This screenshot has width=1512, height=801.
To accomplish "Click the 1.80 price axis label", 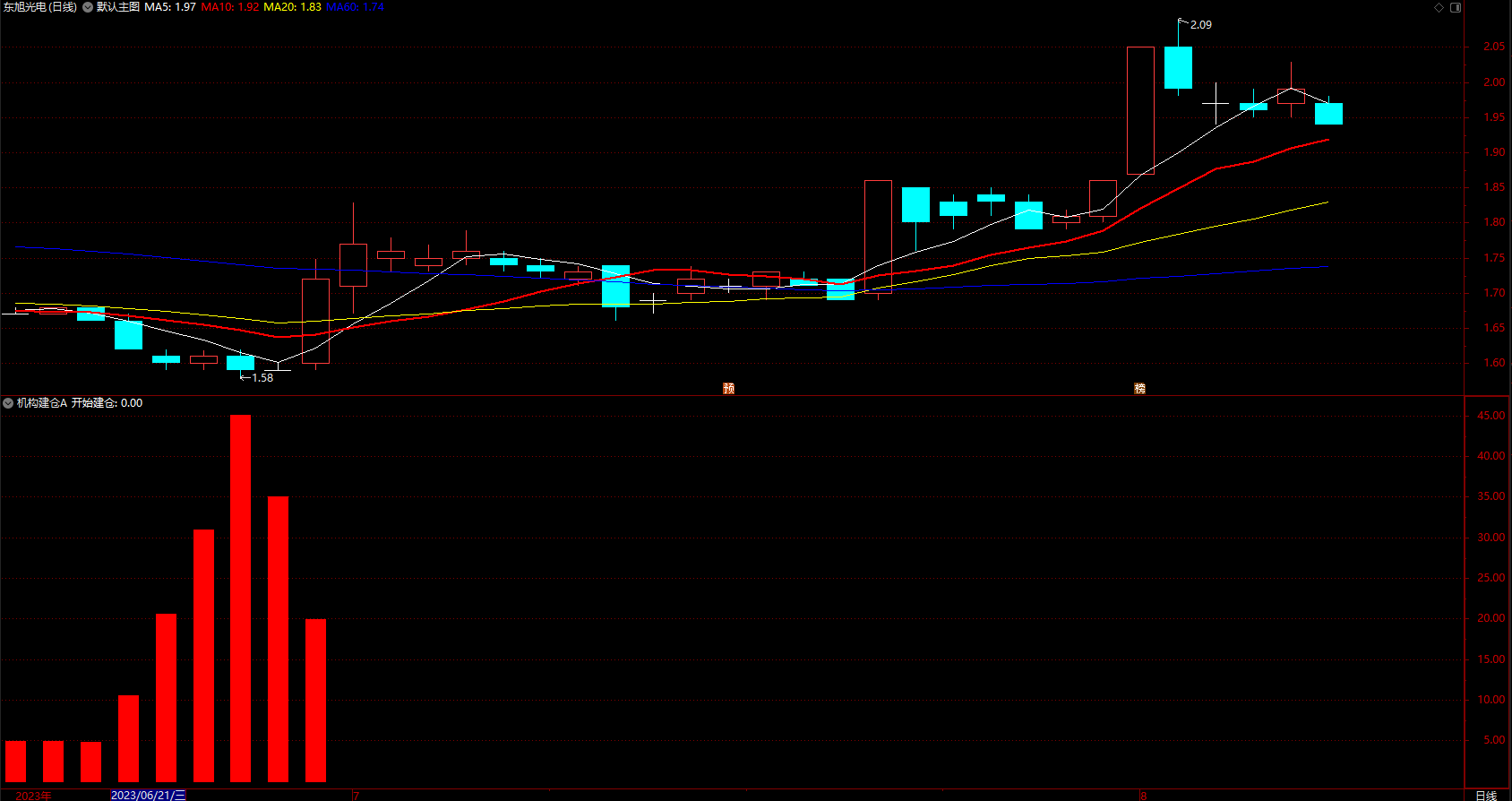I will pos(1494,222).
